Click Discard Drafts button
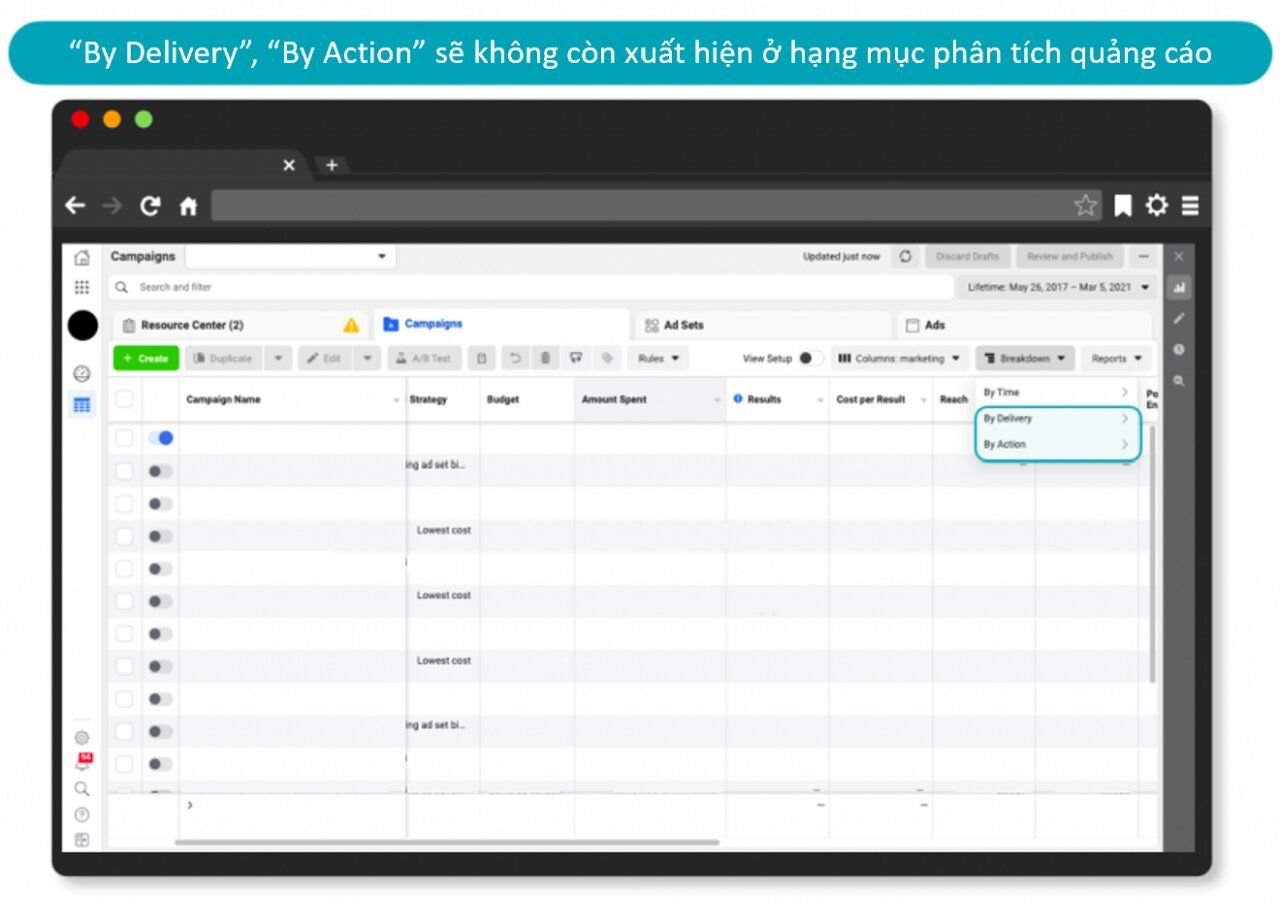The image size is (1280, 919). pyautogui.click(x=967, y=257)
